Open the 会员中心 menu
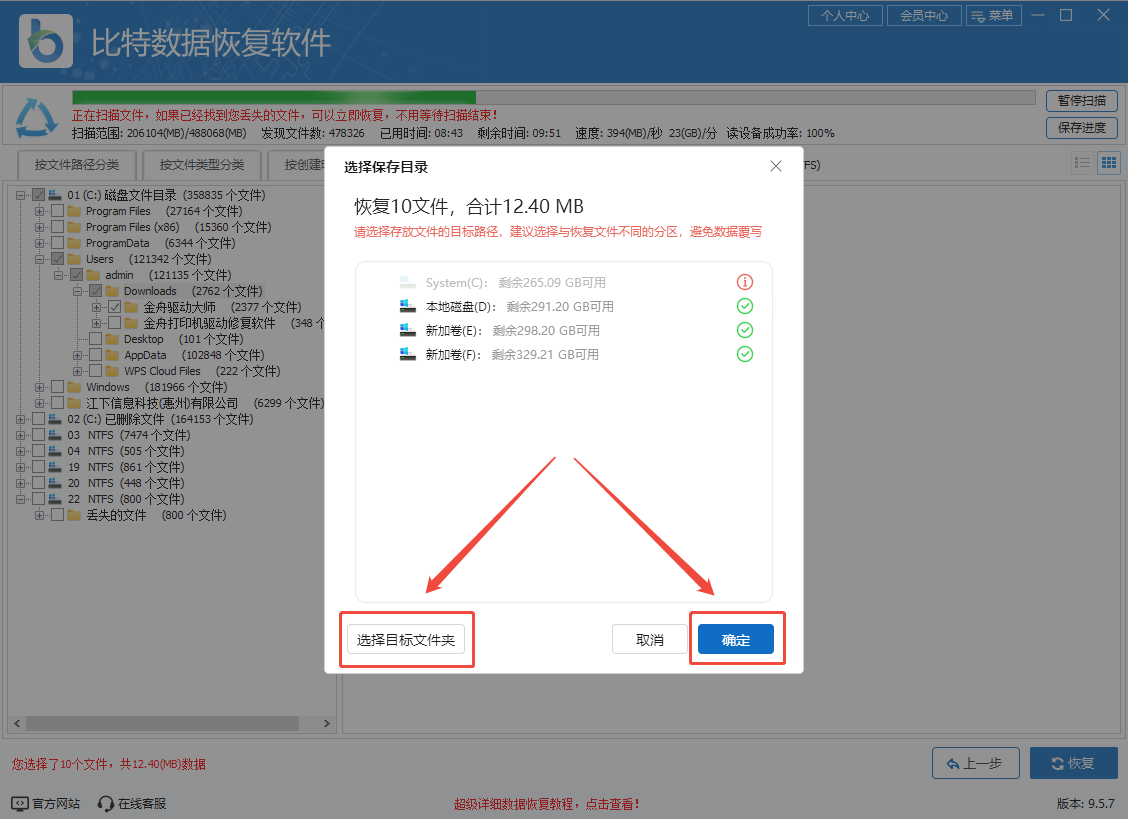This screenshot has height=819, width=1128. (x=924, y=15)
